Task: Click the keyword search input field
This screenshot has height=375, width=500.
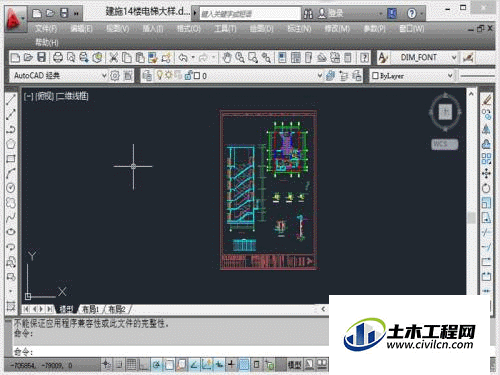Action: (250, 14)
